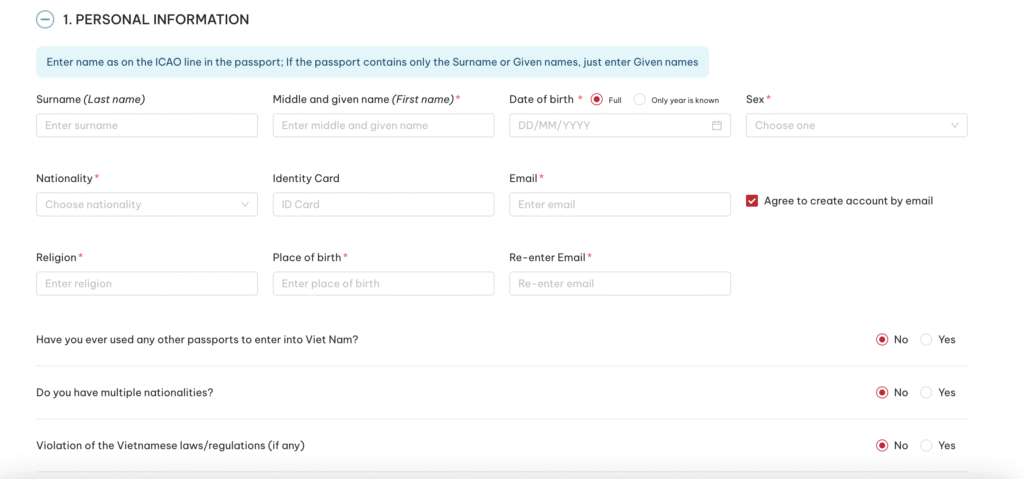Focus the Enter place of birth field
This screenshot has height=479, width=1024.
(x=383, y=284)
